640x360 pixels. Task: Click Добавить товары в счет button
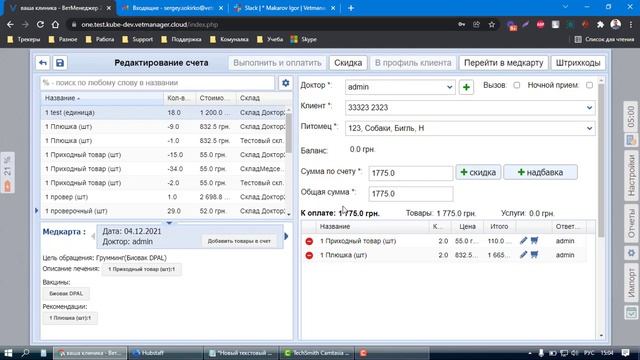click(239, 241)
